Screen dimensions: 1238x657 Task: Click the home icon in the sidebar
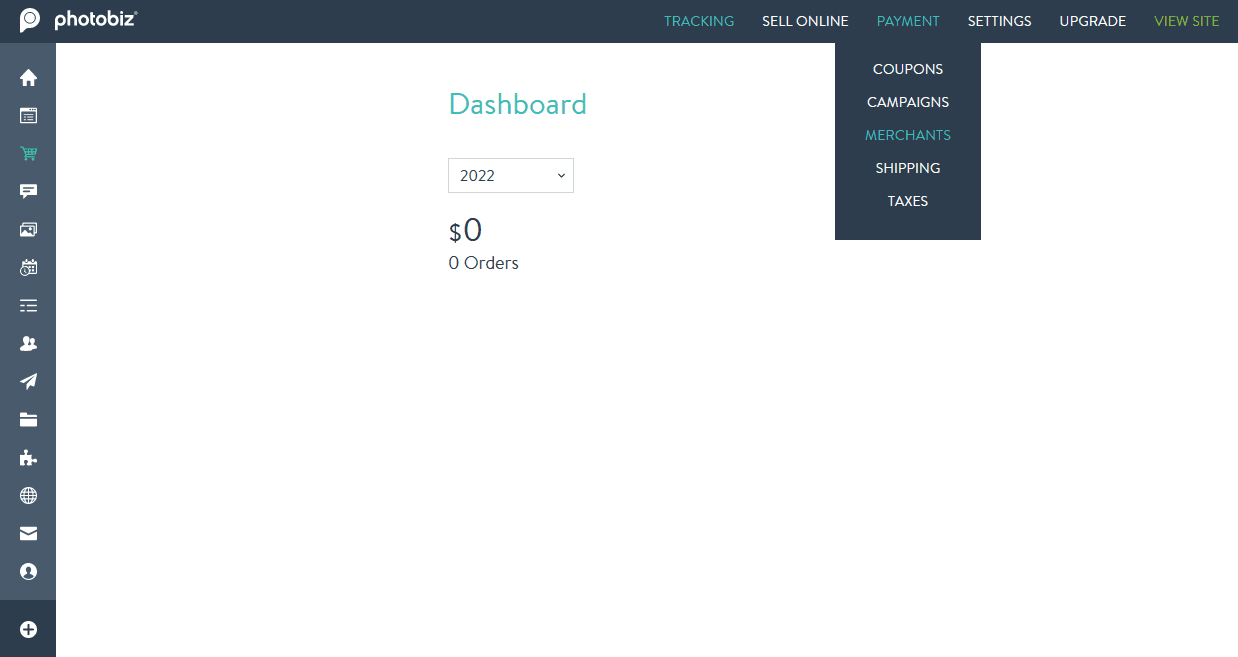(28, 78)
